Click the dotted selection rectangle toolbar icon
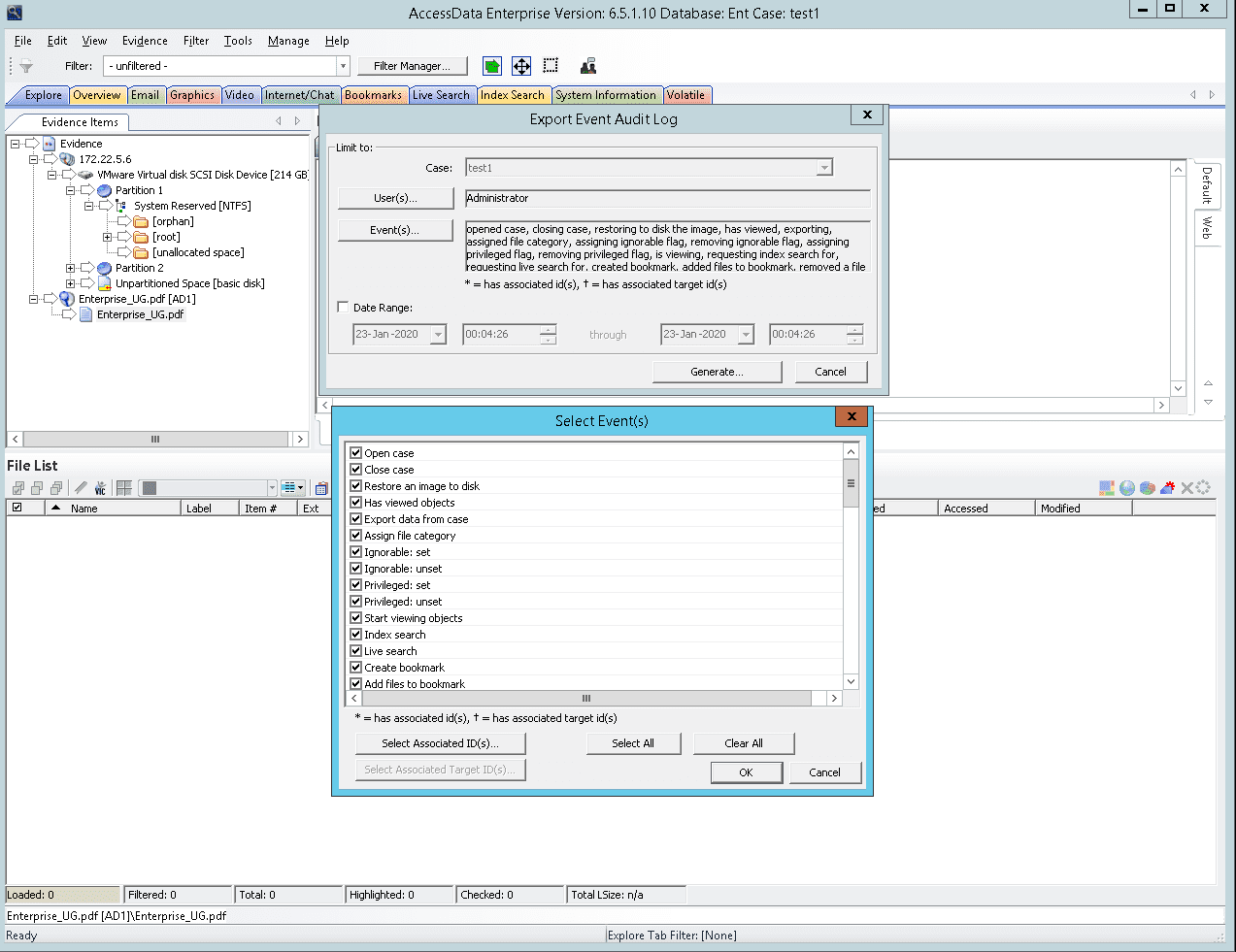The width and height of the screenshot is (1236, 952). click(551, 66)
